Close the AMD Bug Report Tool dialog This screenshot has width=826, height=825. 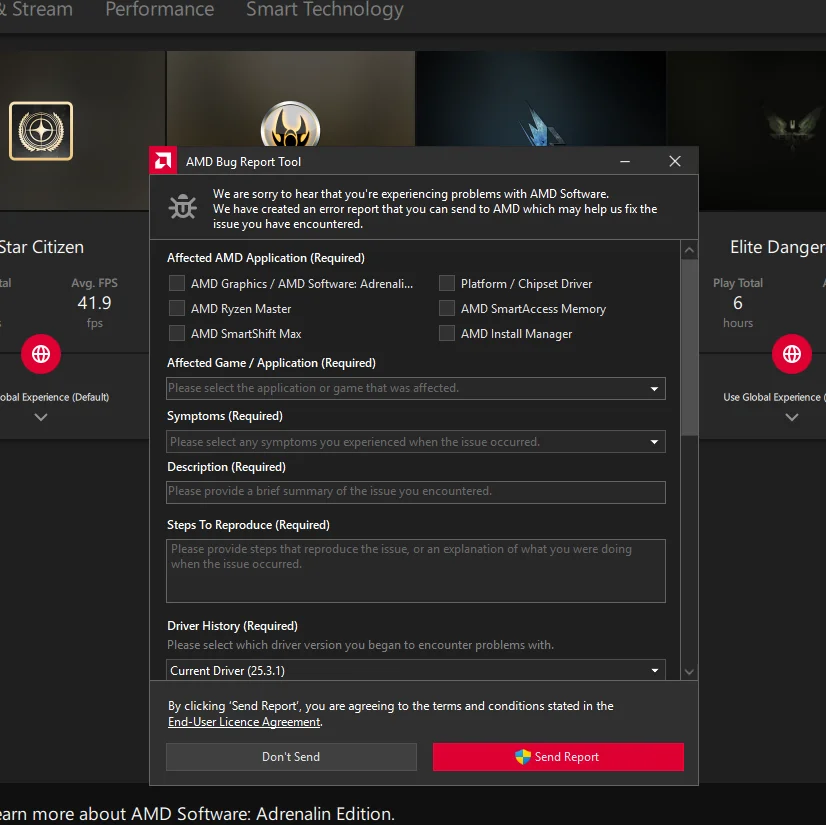tap(675, 161)
